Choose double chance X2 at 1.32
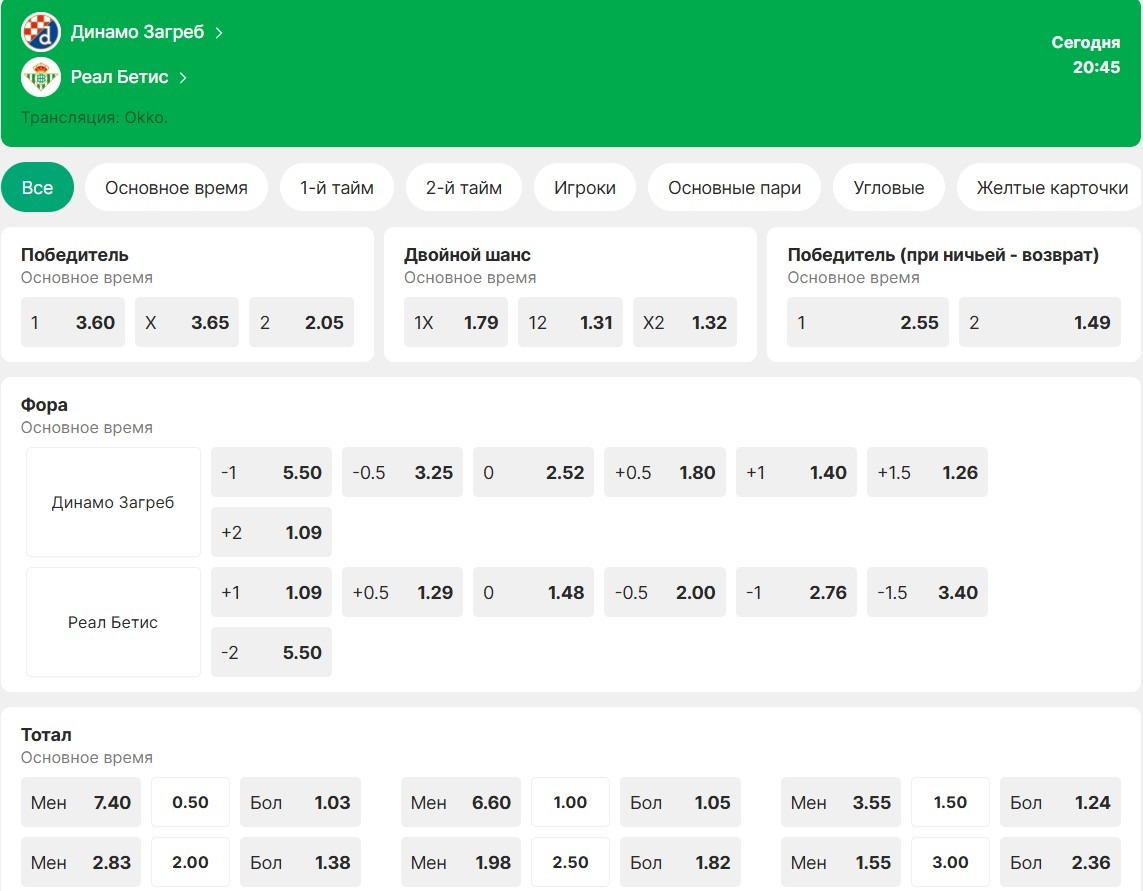Viewport: 1143px width, 891px height. point(685,323)
